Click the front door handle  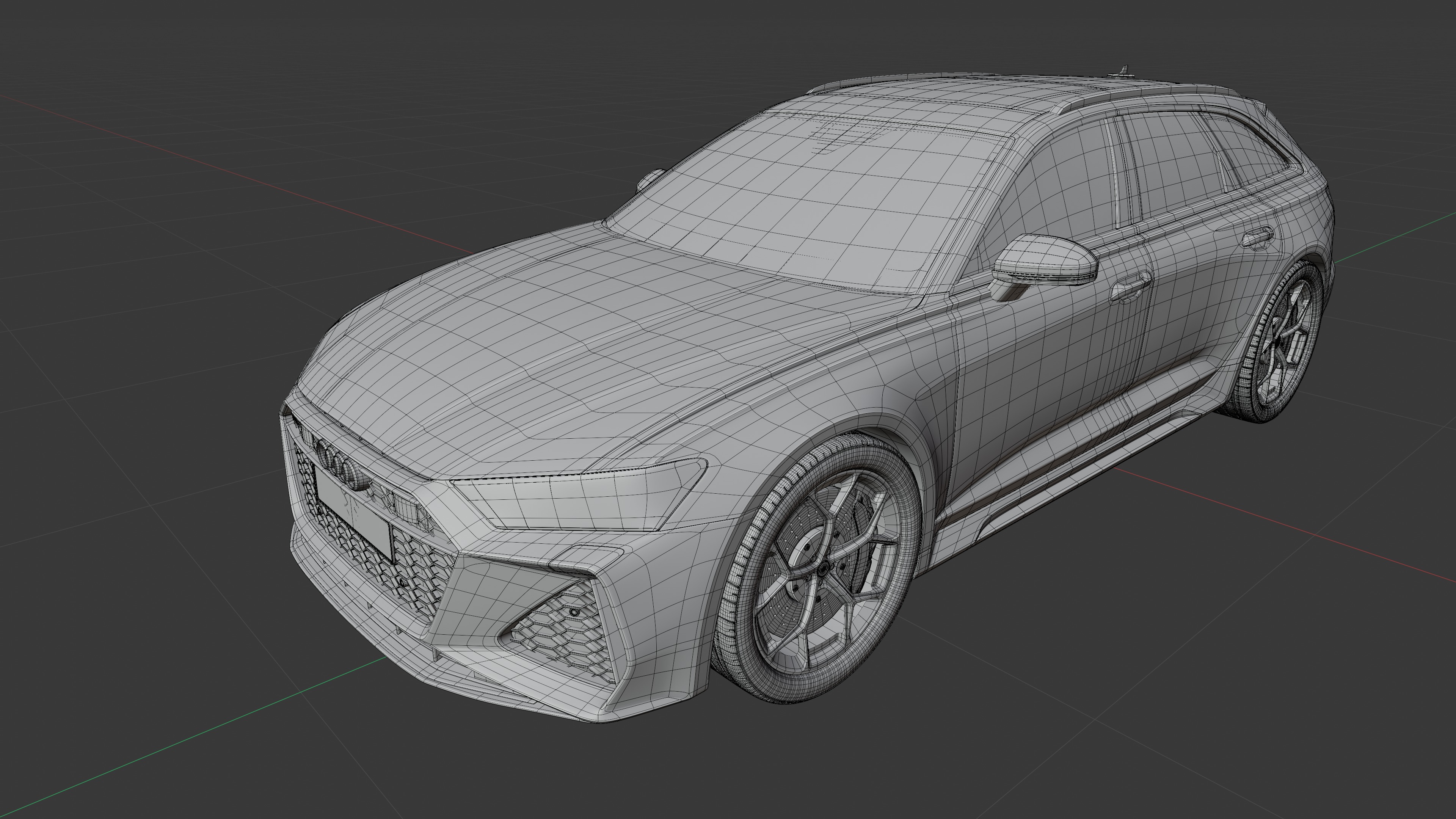pyautogui.click(x=1131, y=287)
